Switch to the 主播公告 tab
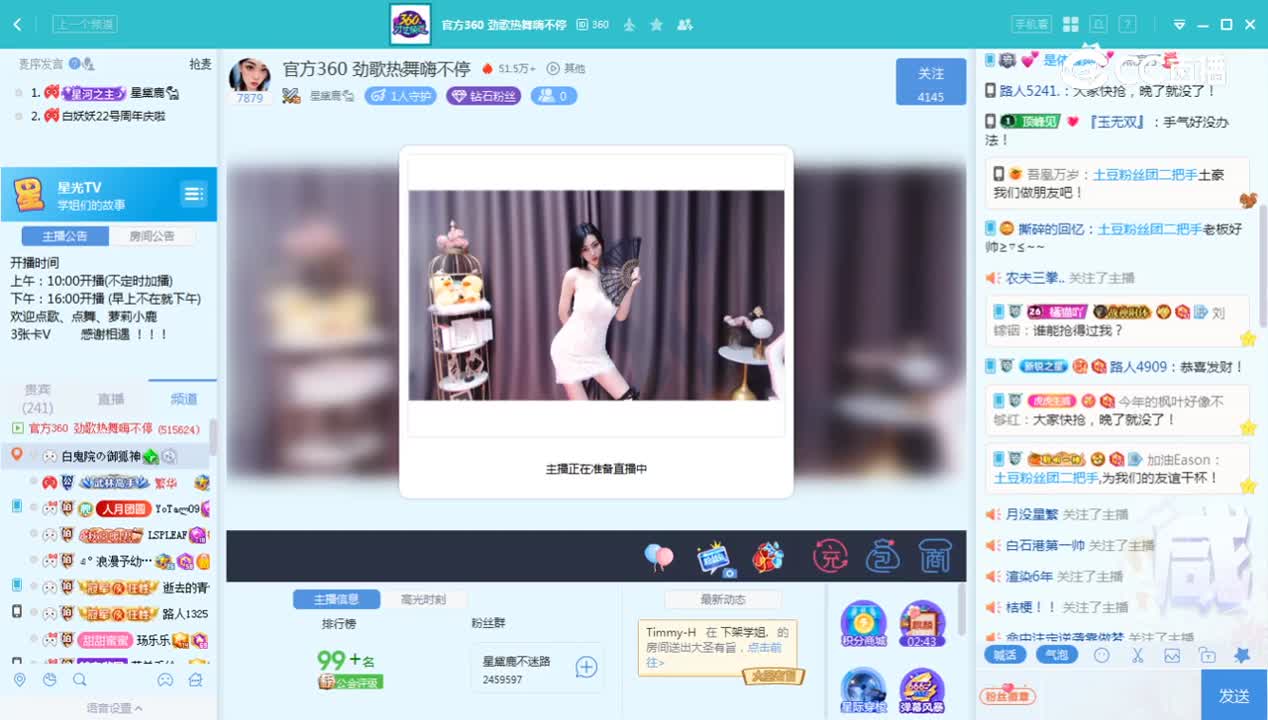The width and height of the screenshot is (1268, 720). point(65,236)
